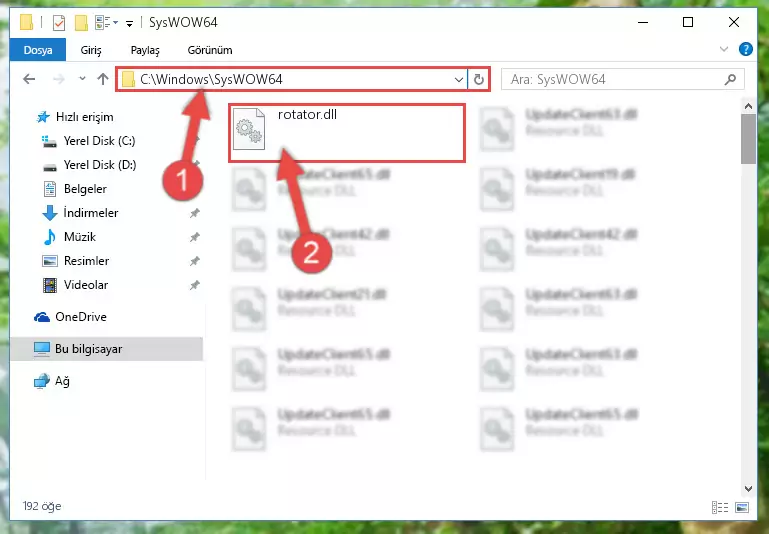Click the rotator.dll gear file icon

click(249, 128)
